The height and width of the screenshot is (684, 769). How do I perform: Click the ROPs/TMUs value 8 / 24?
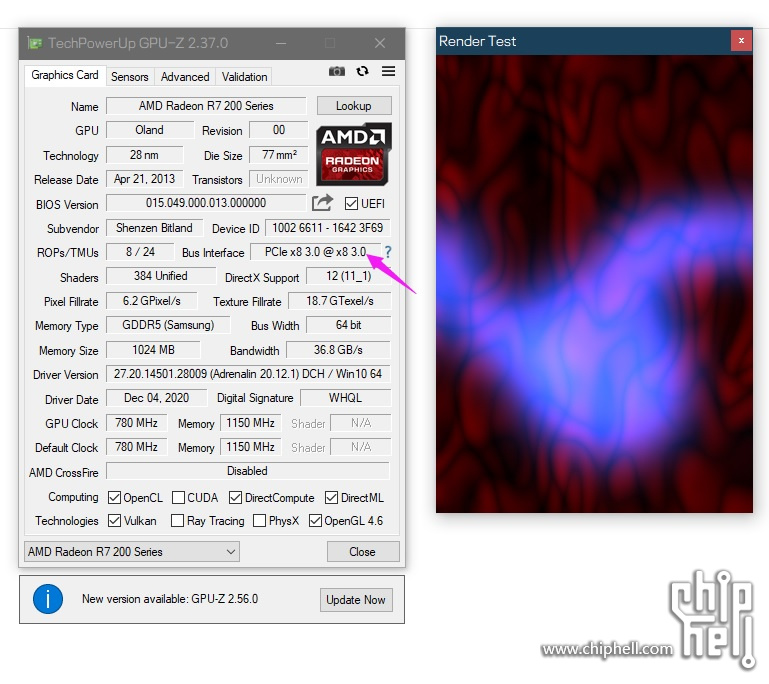[x=140, y=252]
